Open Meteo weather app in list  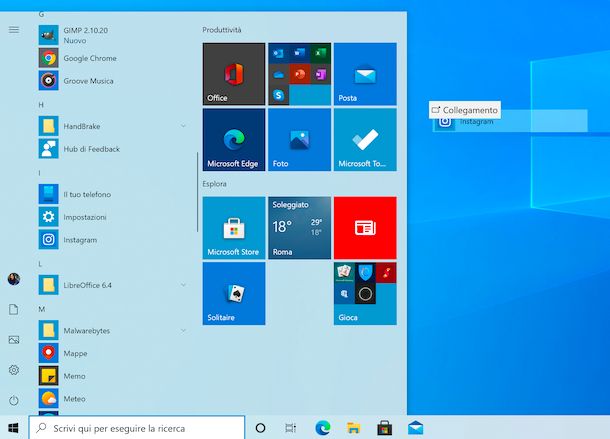click(113, 399)
